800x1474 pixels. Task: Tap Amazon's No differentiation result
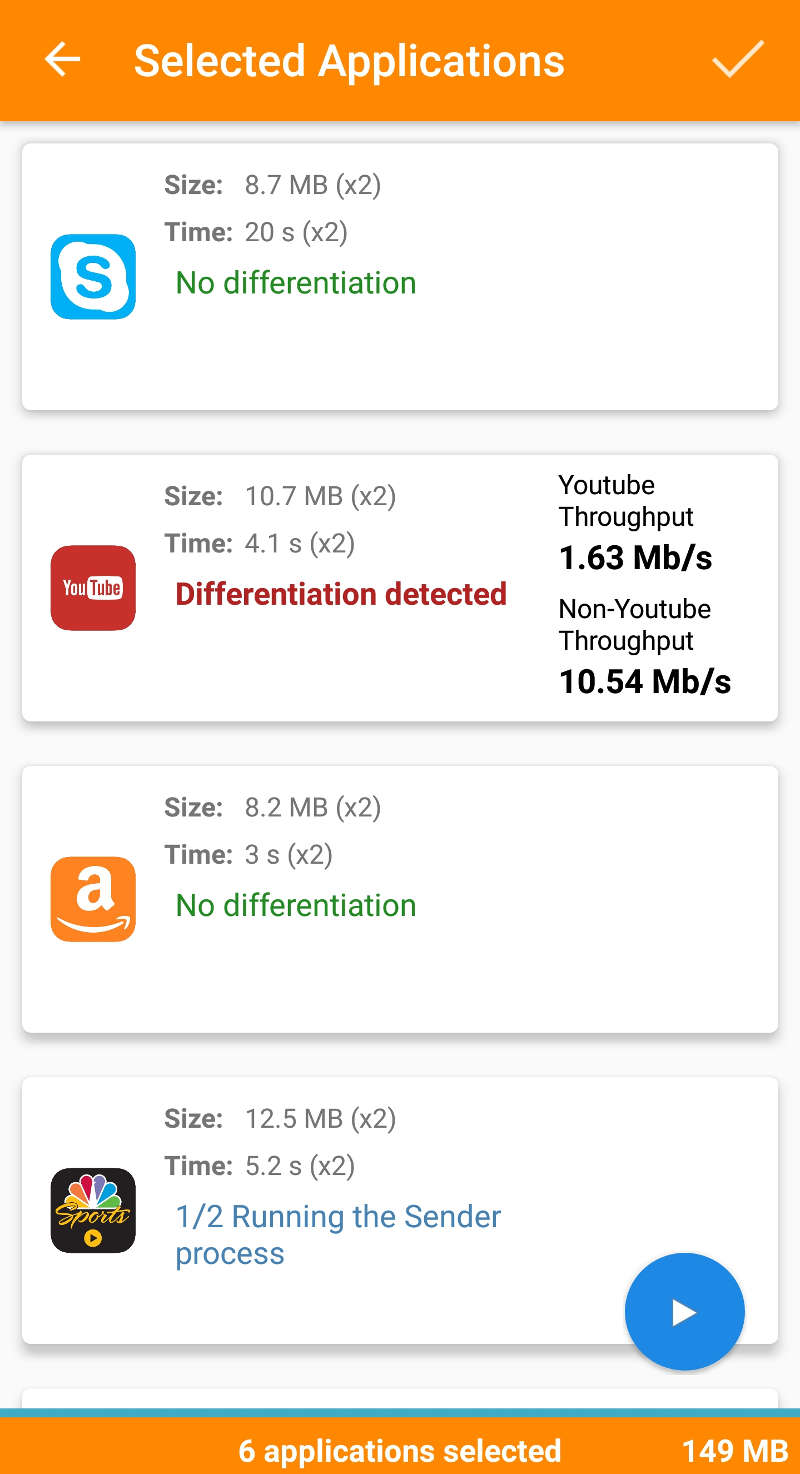tap(296, 905)
